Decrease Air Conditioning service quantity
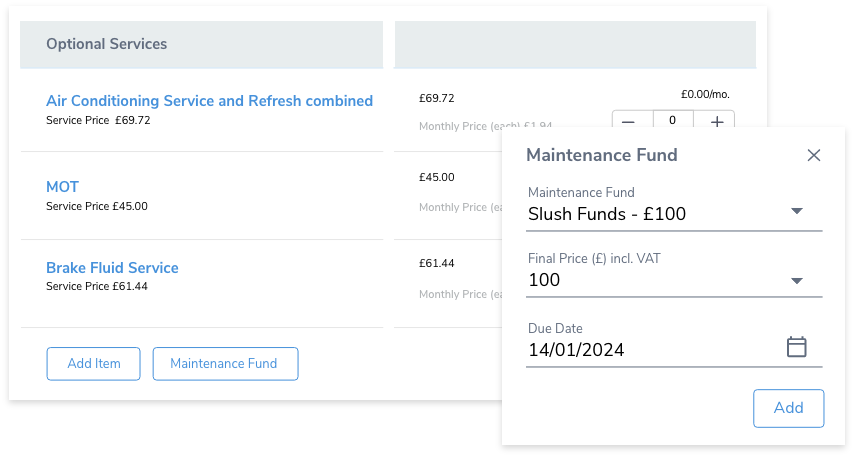Screen dimensions: 854x457 pyautogui.click(x=629, y=121)
